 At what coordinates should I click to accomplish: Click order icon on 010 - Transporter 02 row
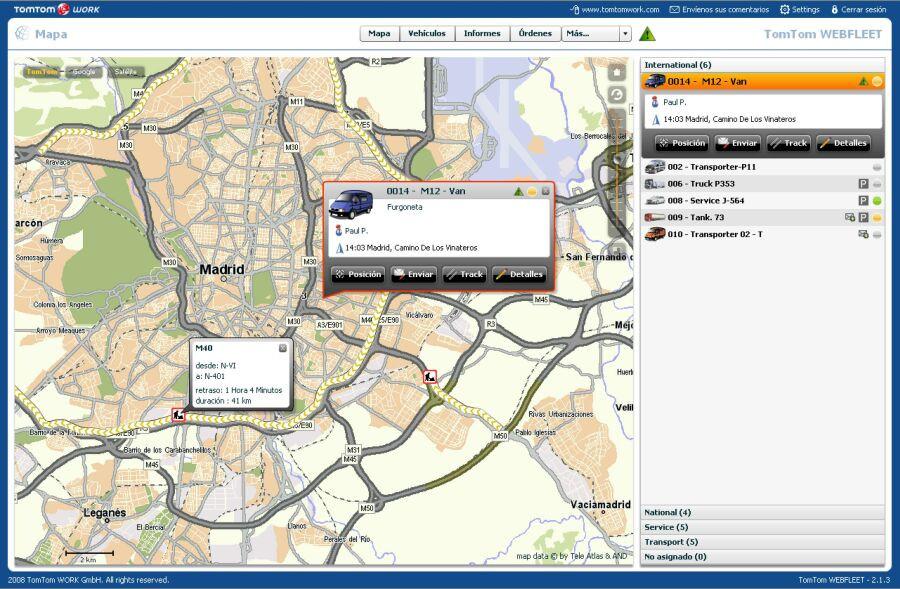tap(863, 234)
